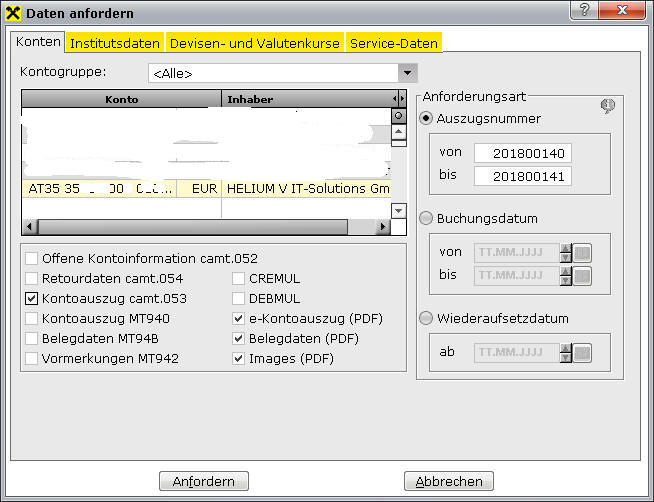The height and width of the screenshot is (502, 654).
Task: Open calendar picker for Buchungsdatum von
Action: pos(584,253)
